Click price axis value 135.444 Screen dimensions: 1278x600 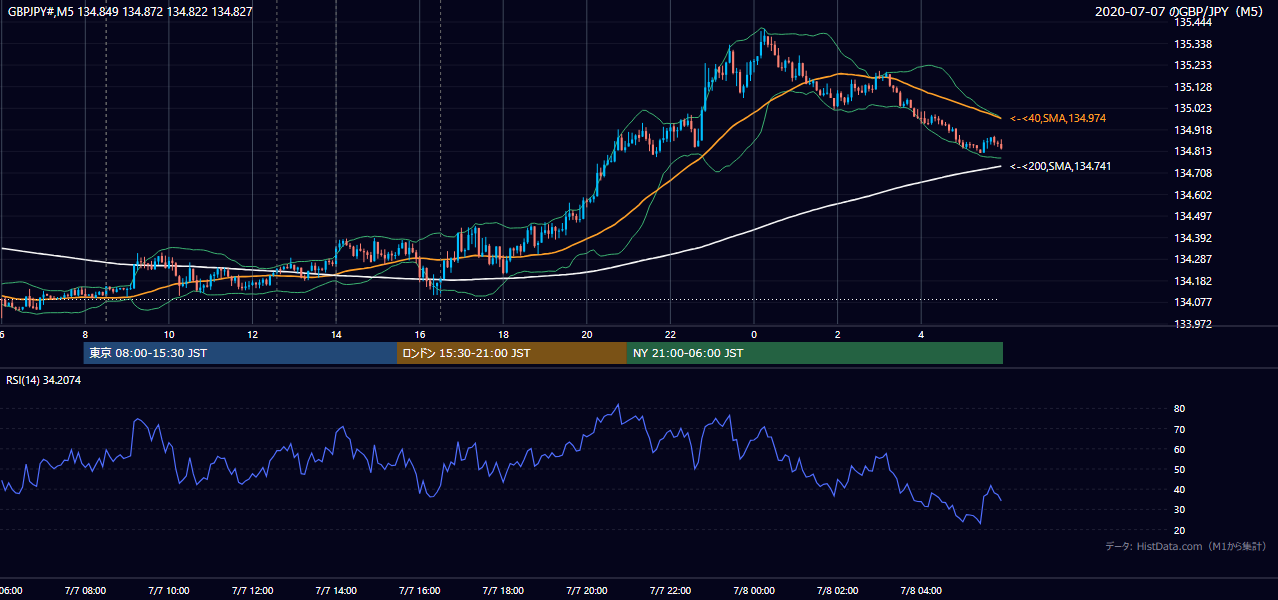click(1193, 22)
